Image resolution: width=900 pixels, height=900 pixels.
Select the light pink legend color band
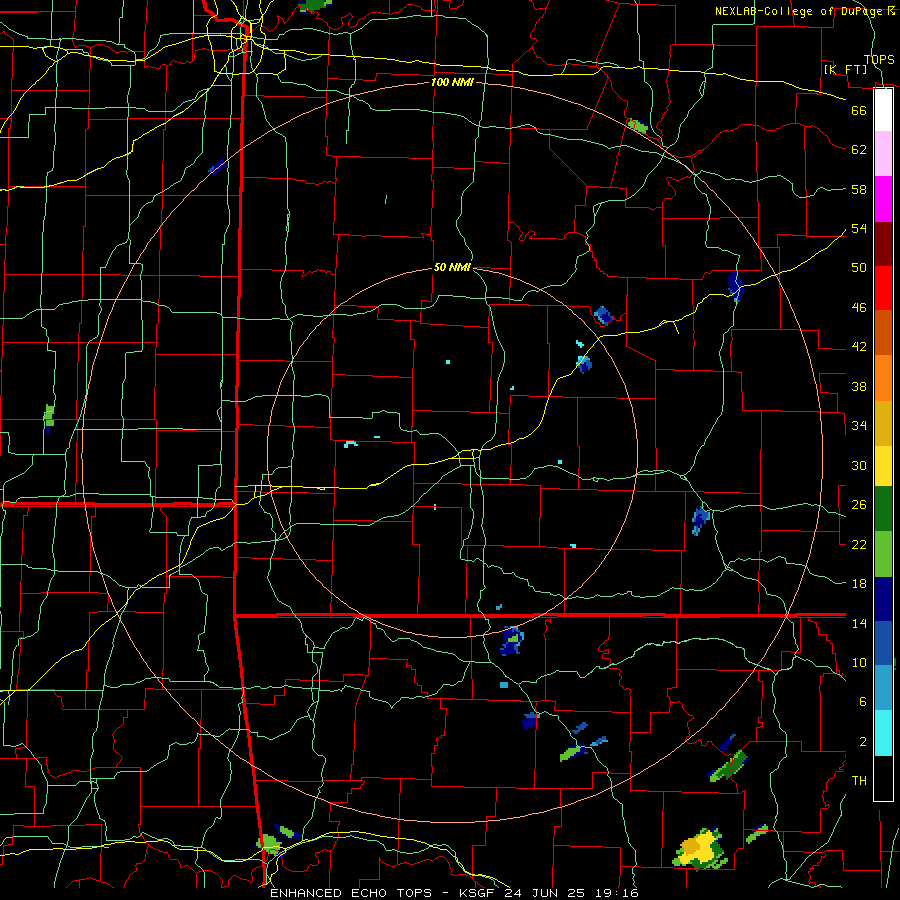coord(883,154)
